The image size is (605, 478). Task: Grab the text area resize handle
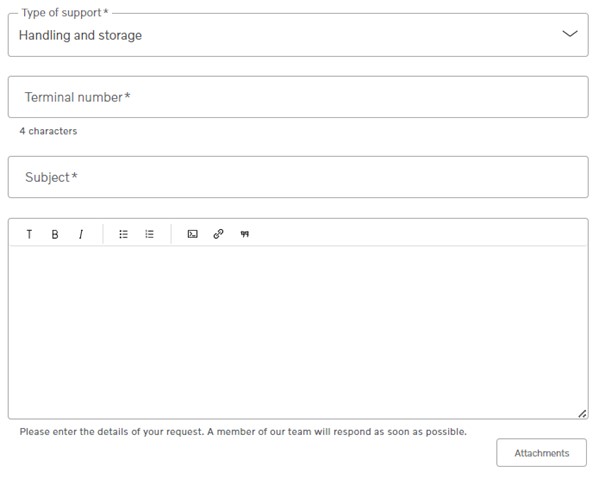click(x=582, y=414)
